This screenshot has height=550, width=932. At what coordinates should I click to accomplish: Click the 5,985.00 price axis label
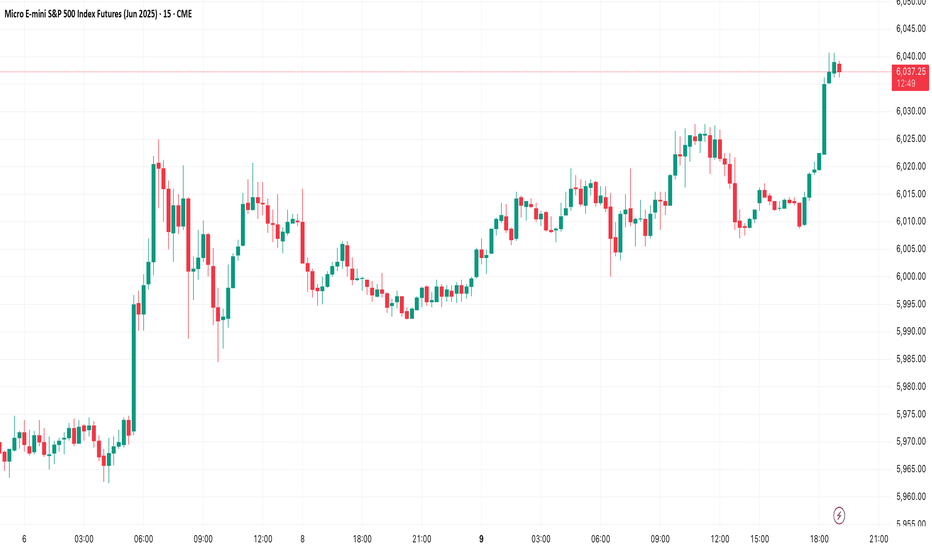[911, 359]
